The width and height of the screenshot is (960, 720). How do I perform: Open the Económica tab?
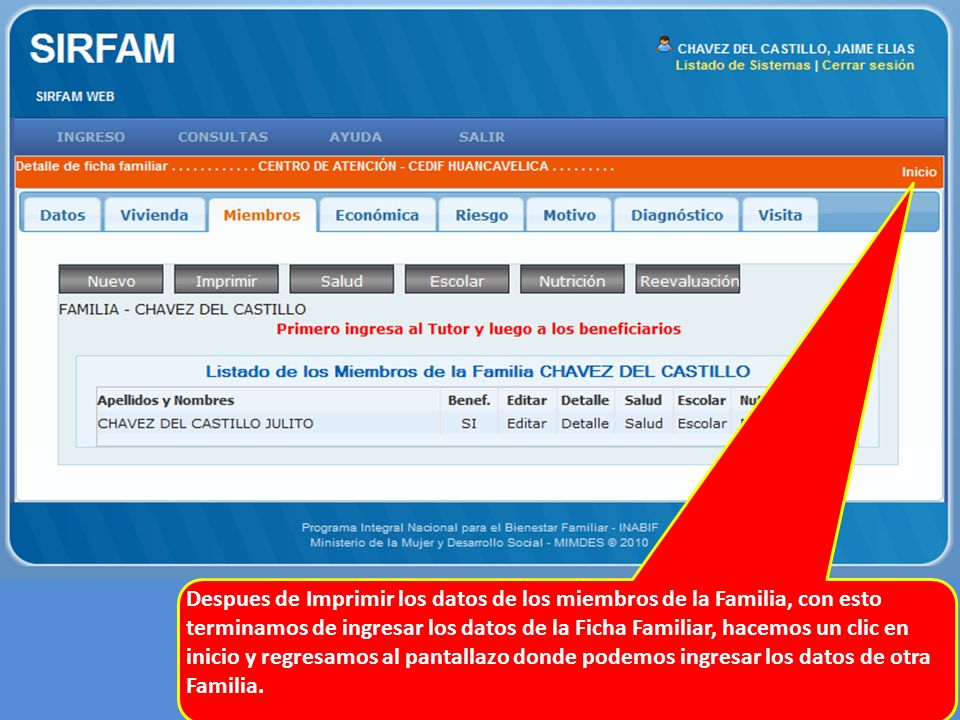point(377,215)
